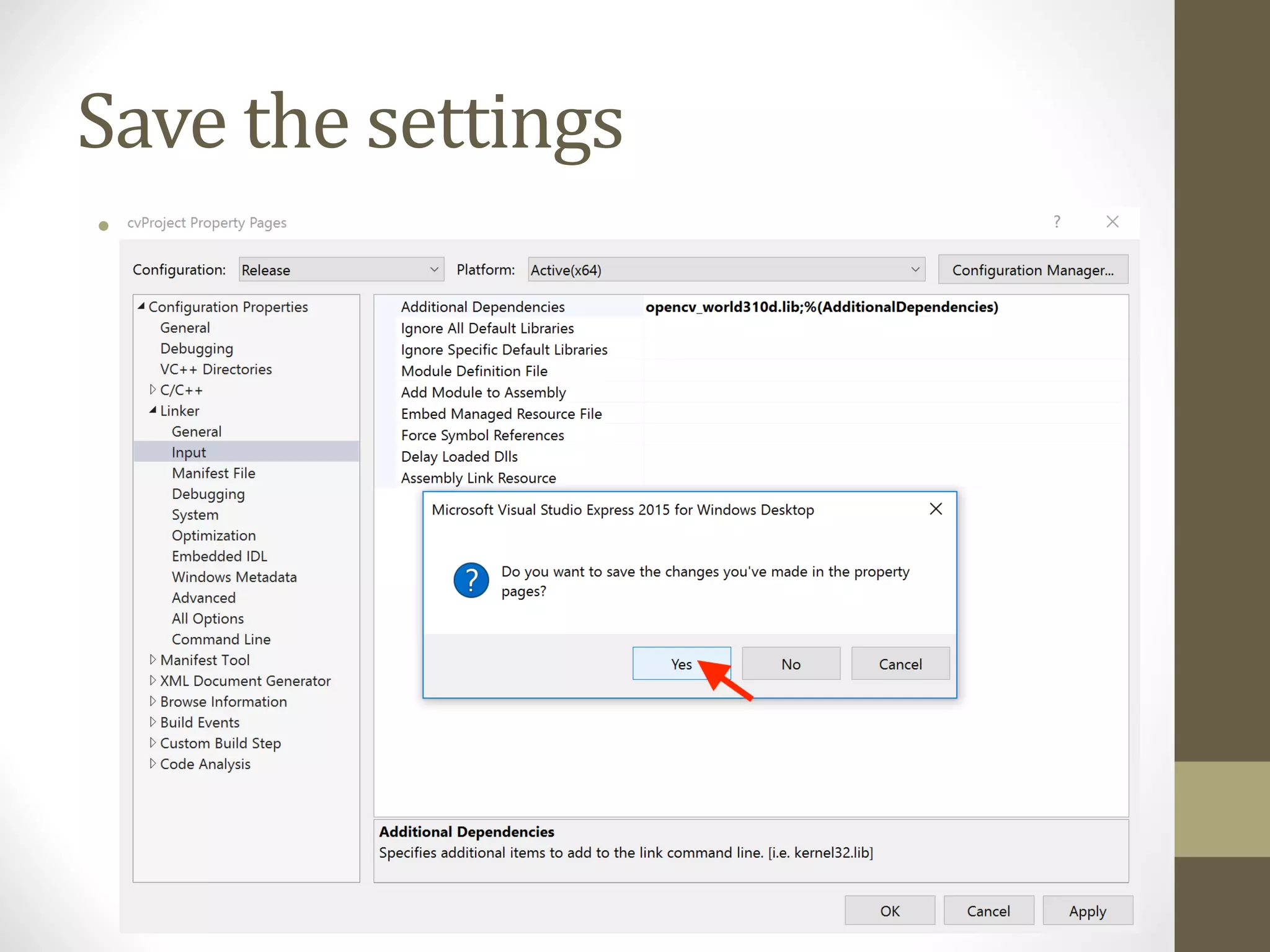
Task: Expand the Manifest Tool node
Action: tap(153, 660)
